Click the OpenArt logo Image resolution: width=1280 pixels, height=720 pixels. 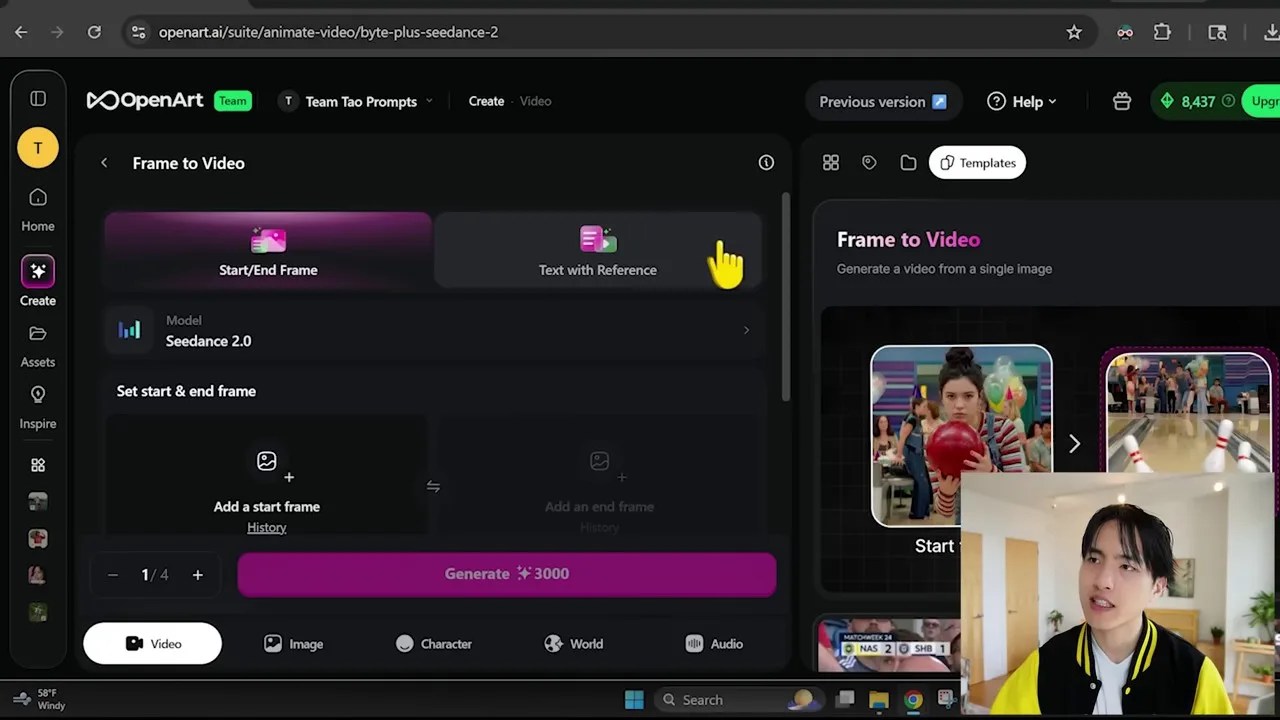pyautogui.click(x=145, y=100)
